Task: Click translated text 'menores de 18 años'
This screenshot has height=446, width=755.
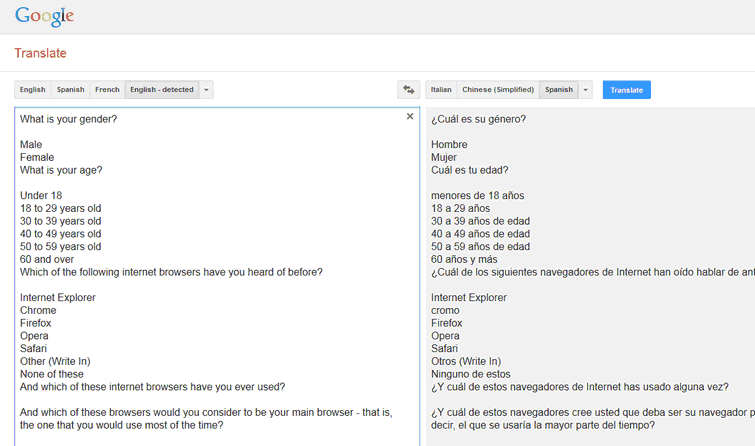Action: (x=478, y=196)
